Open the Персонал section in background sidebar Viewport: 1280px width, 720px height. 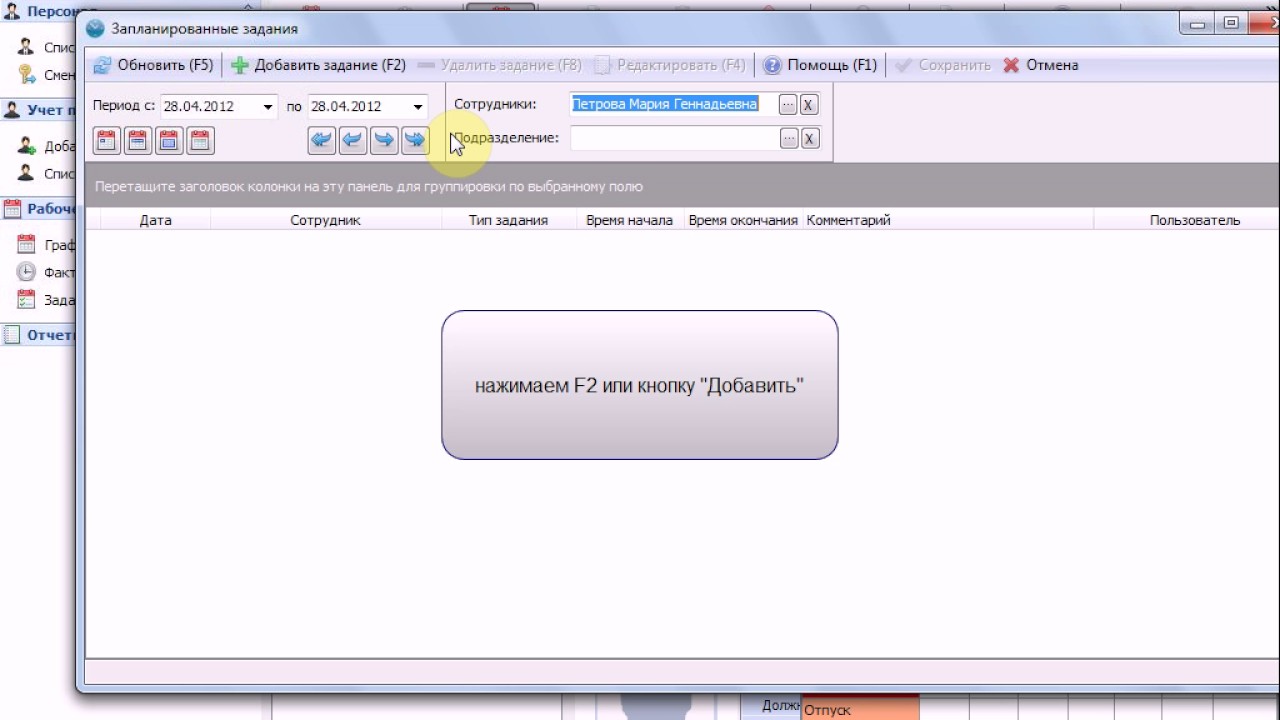click(x=40, y=11)
